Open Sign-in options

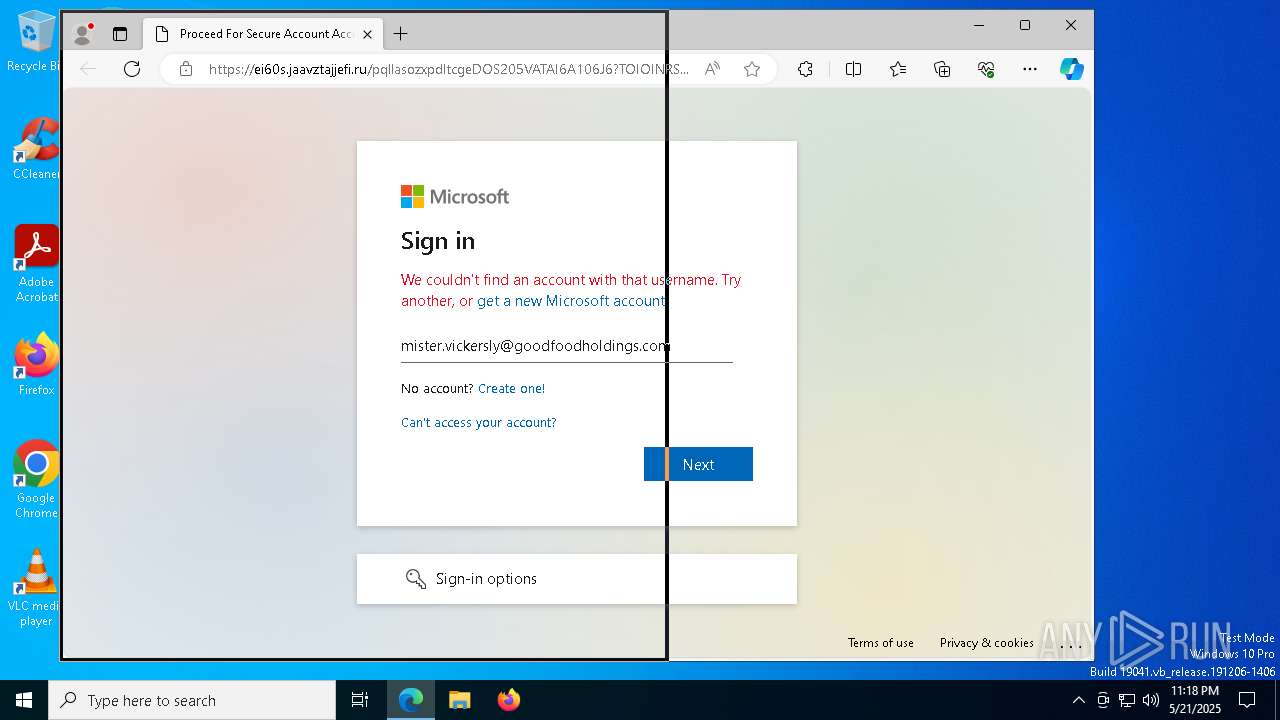pos(577,579)
